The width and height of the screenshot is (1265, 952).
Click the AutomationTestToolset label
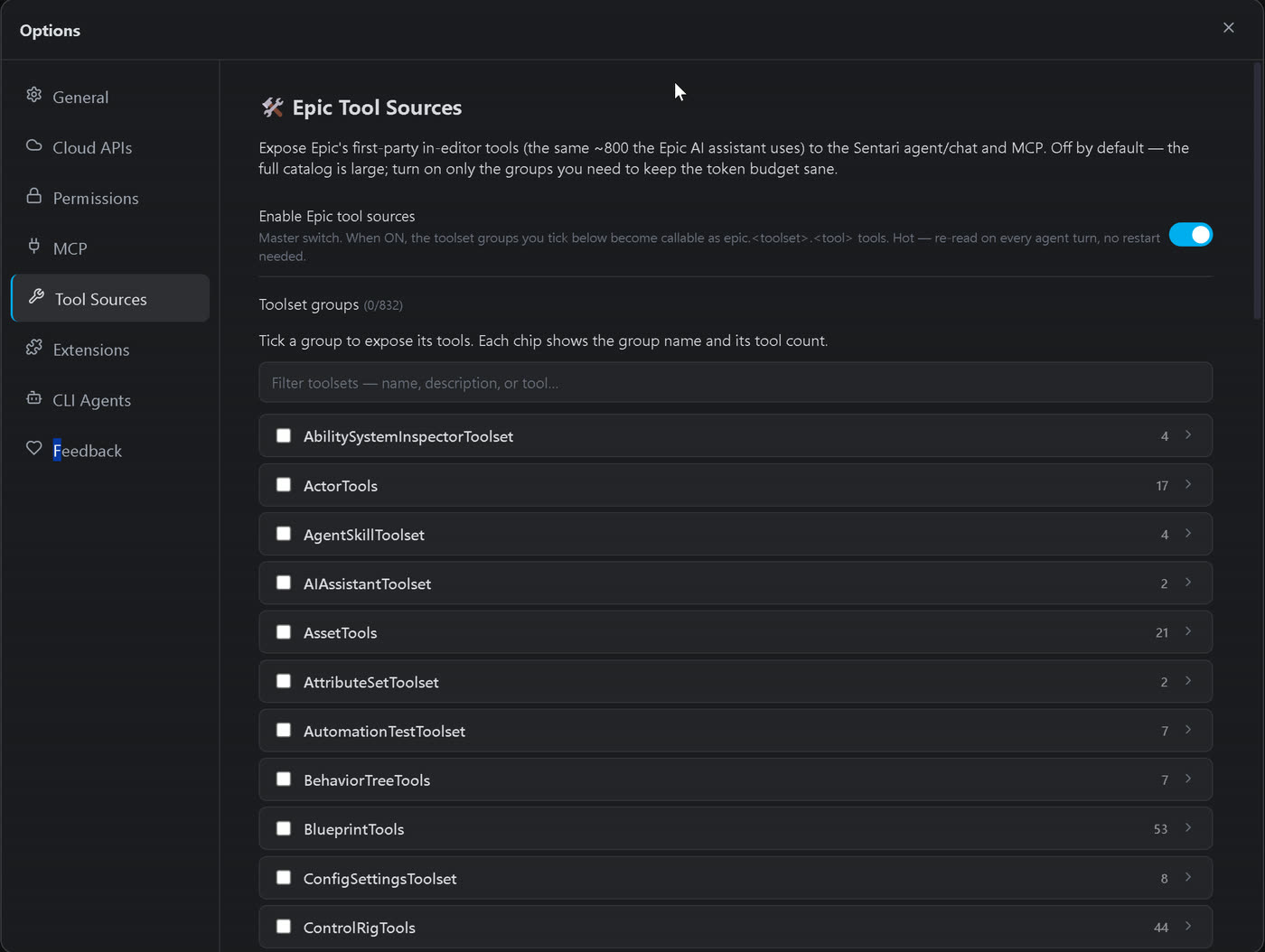click(x=384, y=731)
